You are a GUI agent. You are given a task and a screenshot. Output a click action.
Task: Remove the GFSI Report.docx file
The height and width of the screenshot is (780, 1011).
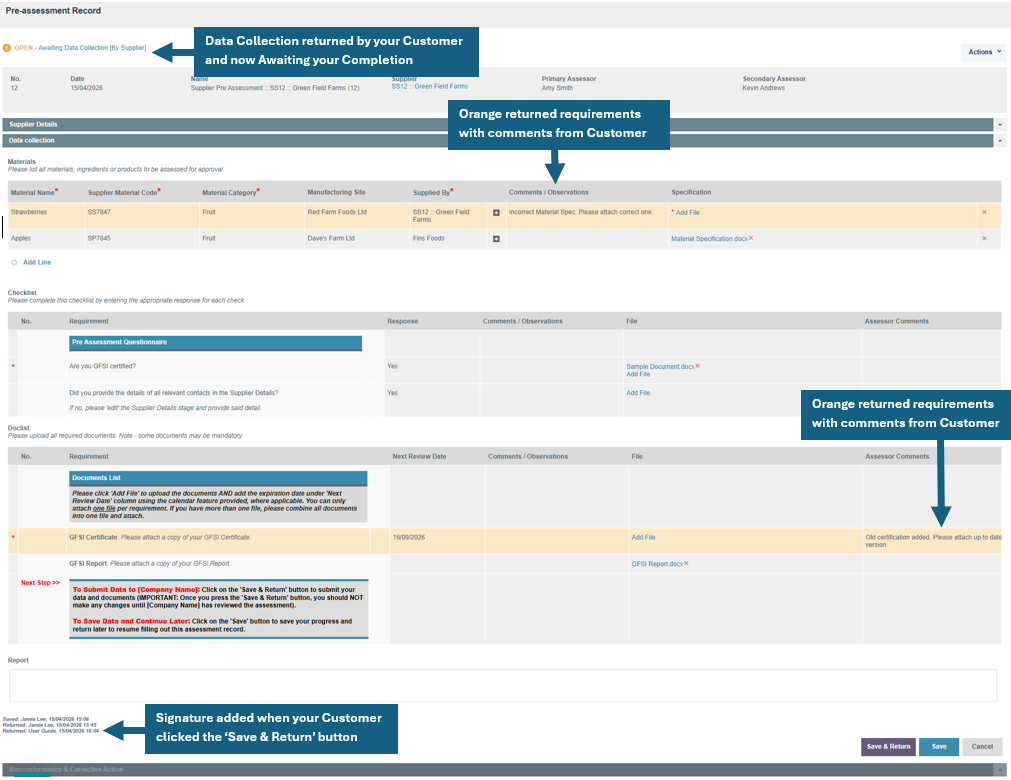tap(686, 563)
